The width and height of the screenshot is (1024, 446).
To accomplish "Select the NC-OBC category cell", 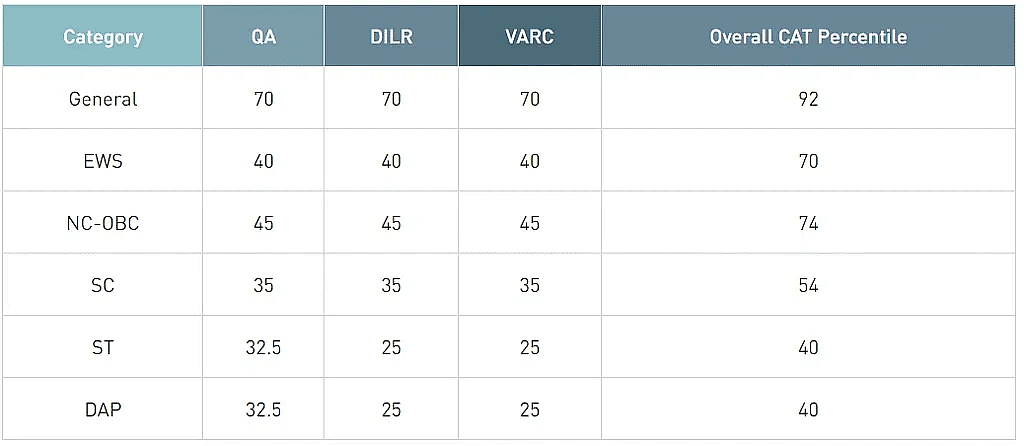I will tap(103, 223).
